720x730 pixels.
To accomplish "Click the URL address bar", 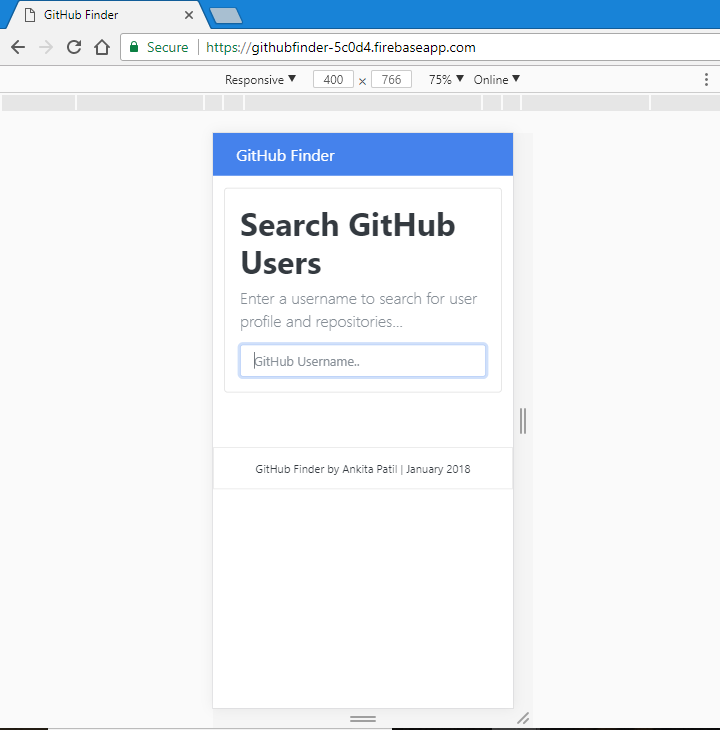I will [420, 47].
